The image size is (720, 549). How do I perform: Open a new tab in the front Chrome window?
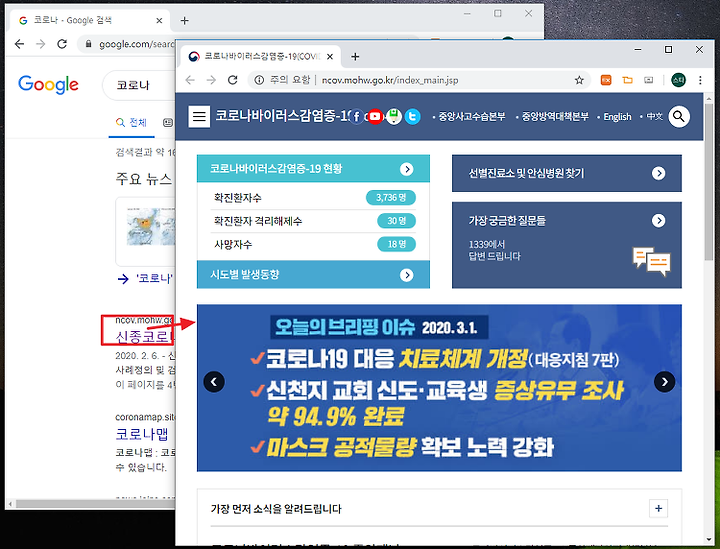(355, 56)
